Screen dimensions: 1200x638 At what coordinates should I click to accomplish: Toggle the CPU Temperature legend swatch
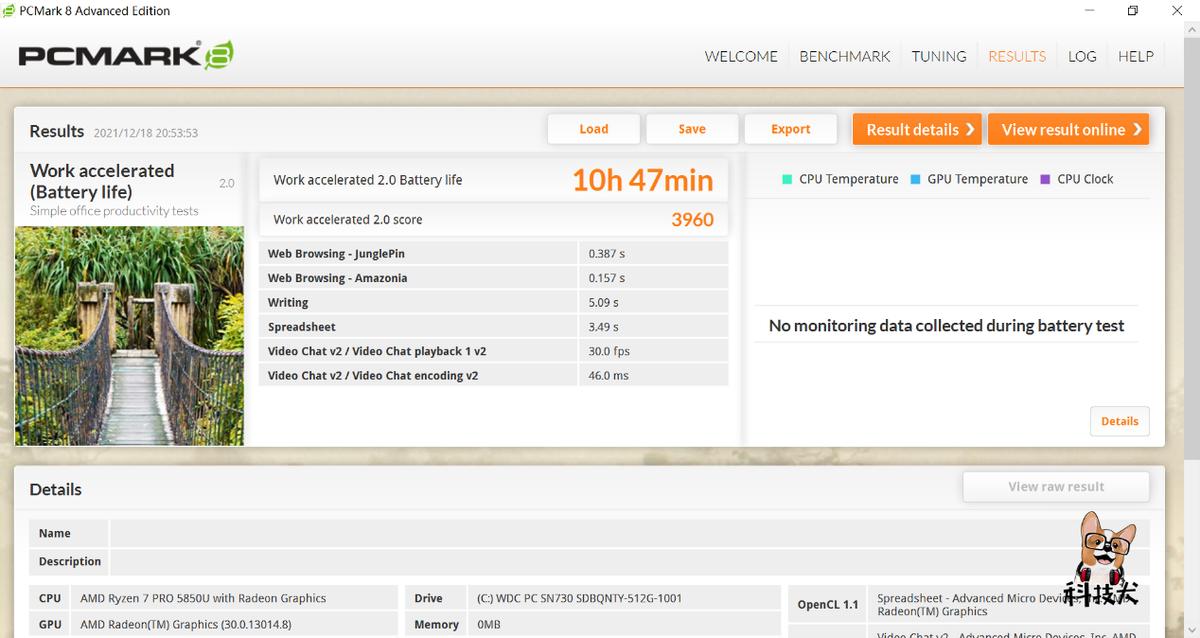tap(787, 179)
